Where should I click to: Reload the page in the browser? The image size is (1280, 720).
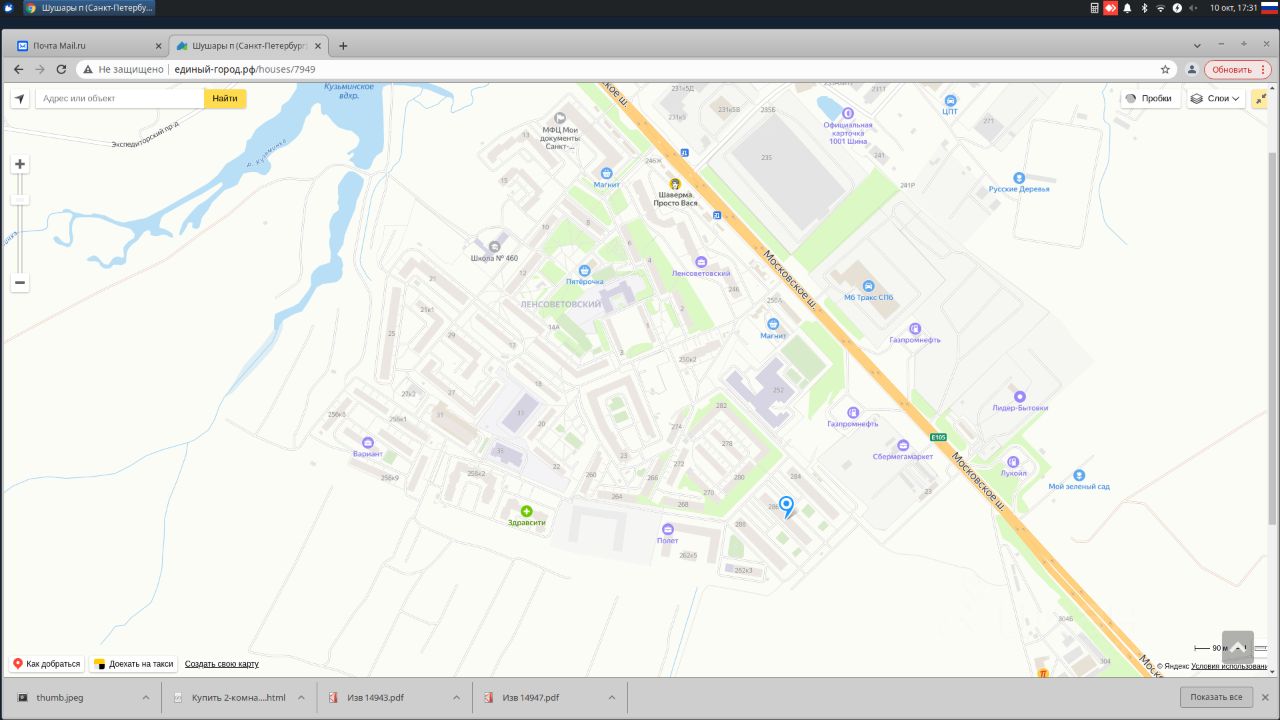tap(61, 69)
